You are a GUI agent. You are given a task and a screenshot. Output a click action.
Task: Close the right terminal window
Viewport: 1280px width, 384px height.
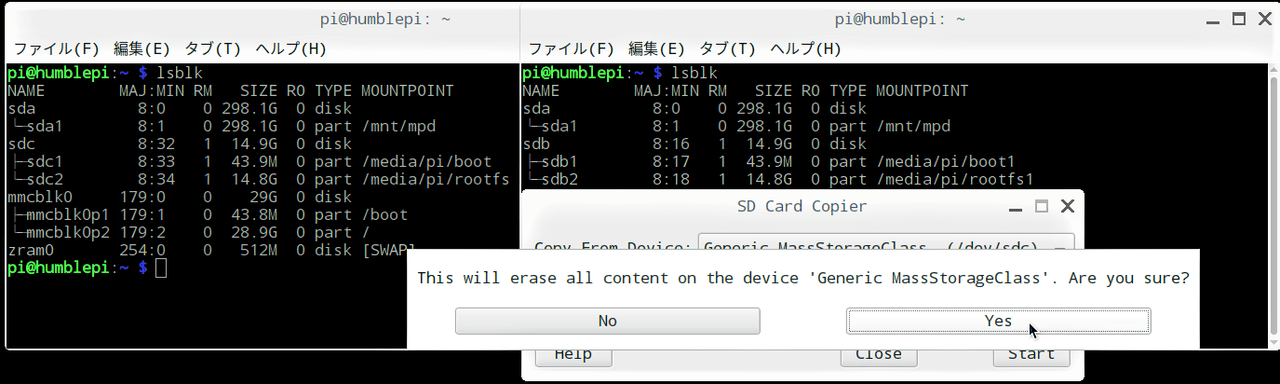(1263, 19)
